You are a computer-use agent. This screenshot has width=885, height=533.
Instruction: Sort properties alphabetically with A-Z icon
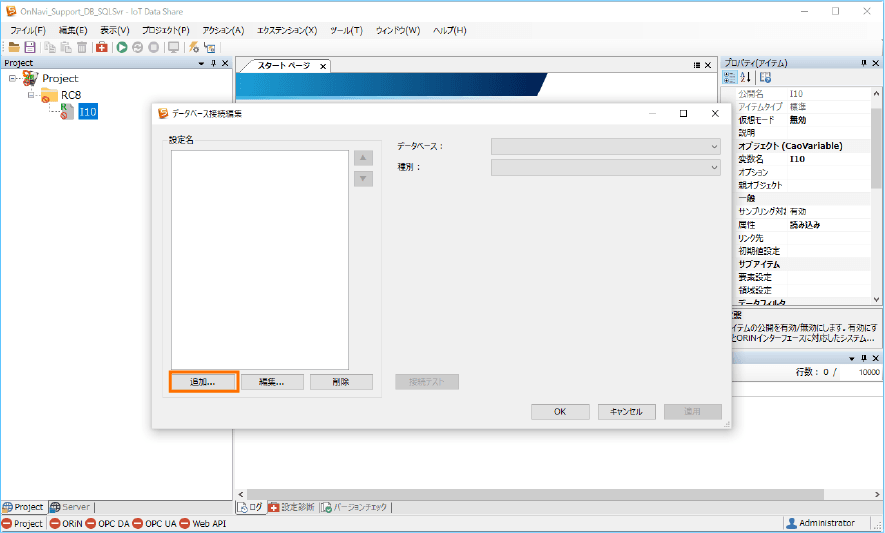click(x=746, y=78)
